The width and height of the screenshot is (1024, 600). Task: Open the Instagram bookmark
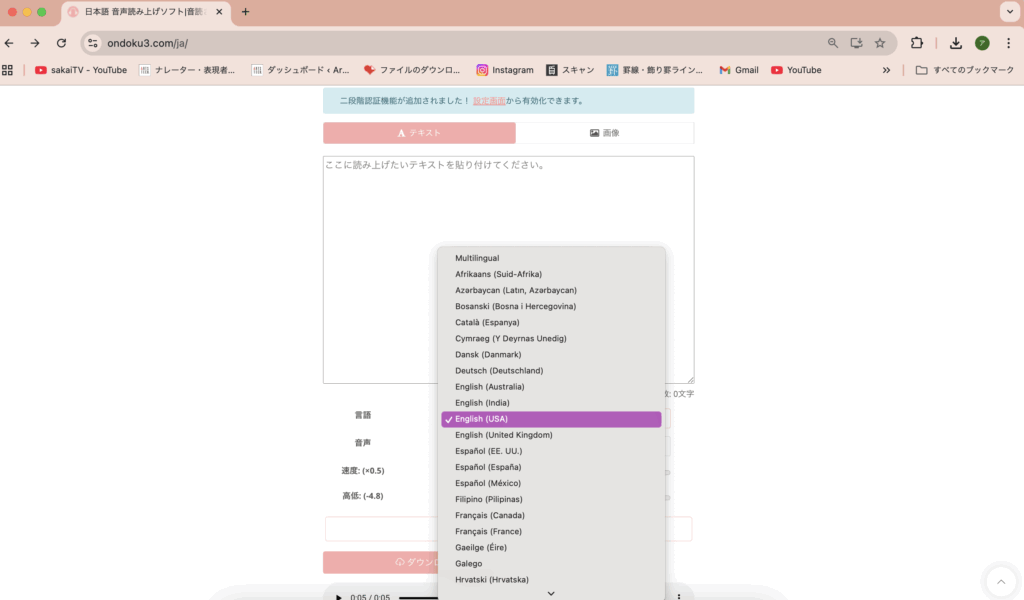504,70
